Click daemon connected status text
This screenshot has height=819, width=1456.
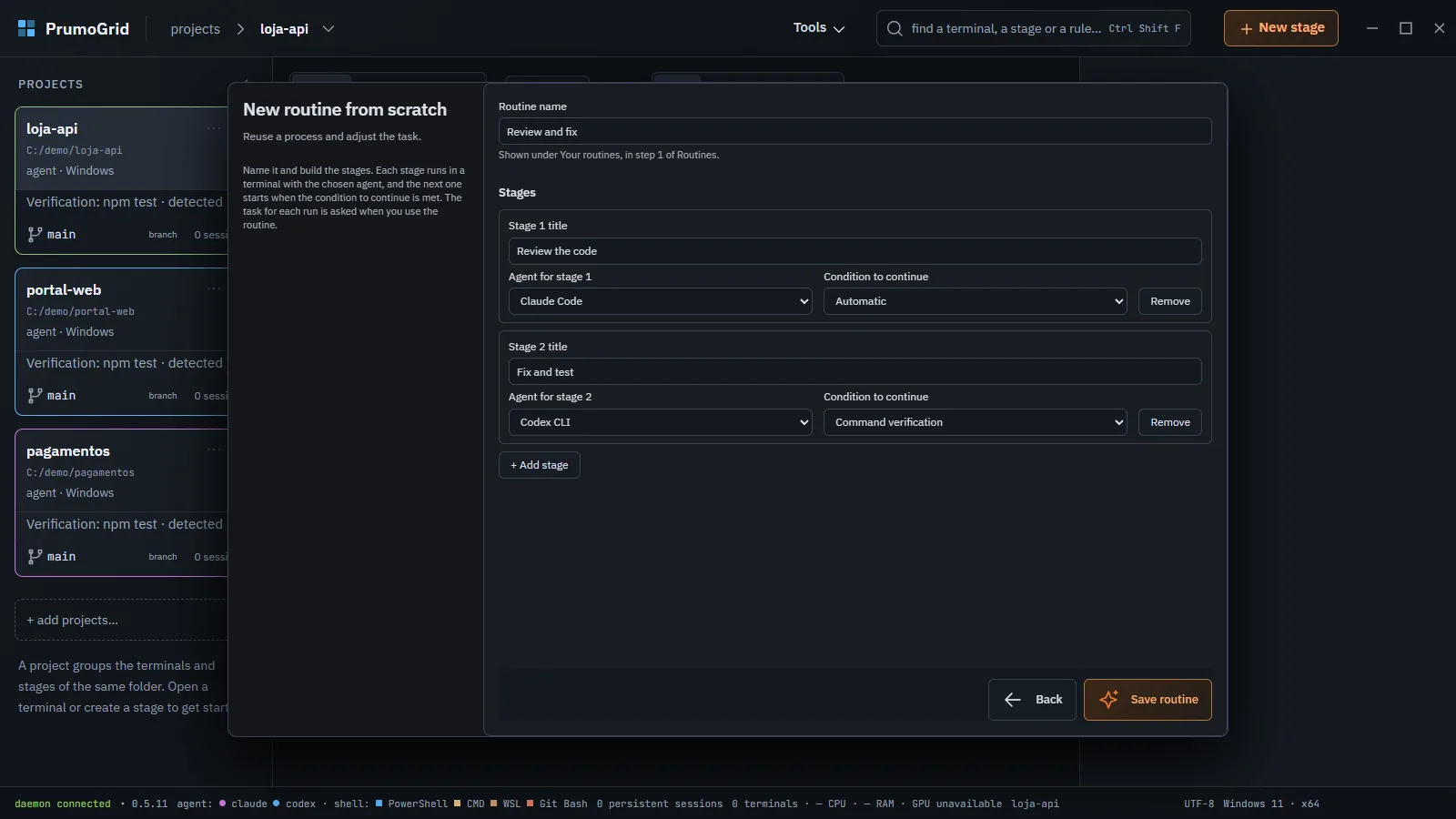(x=63, y=804)
